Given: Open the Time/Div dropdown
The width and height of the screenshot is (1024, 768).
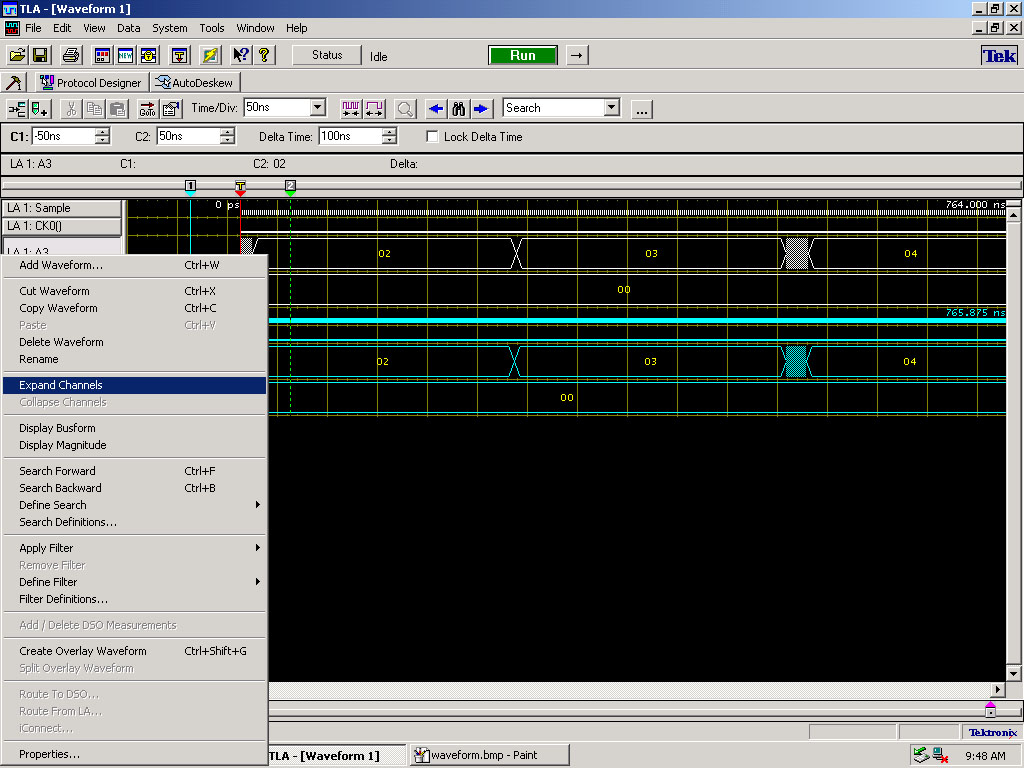Looking at the screenshot, I should click(x=318, y=108).
